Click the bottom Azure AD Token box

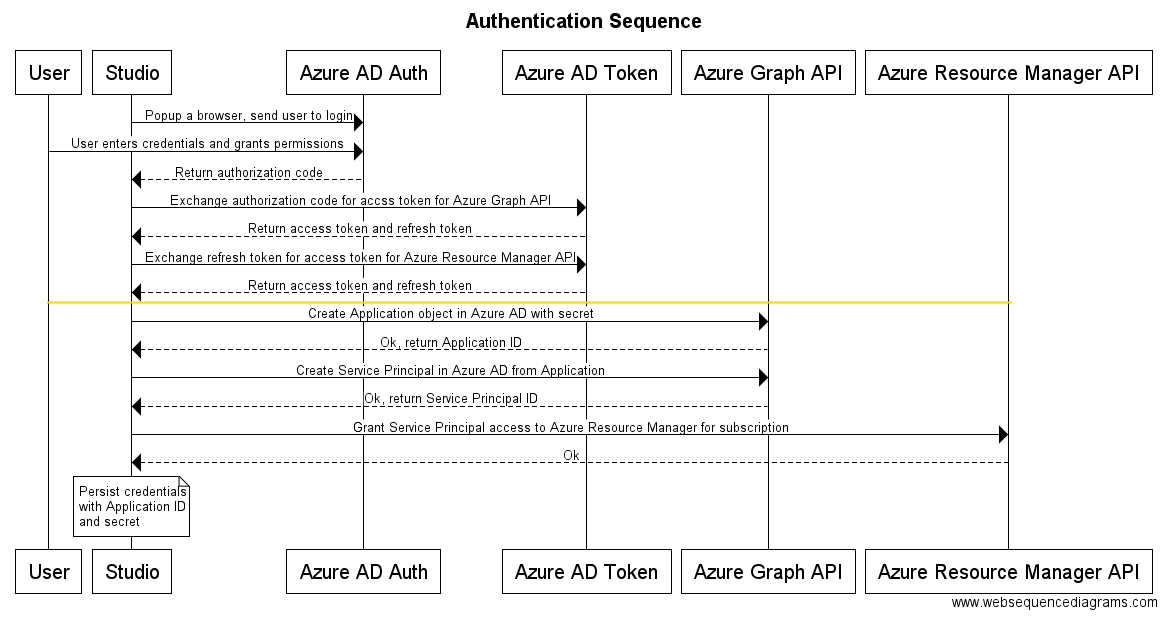coord(586,572)
